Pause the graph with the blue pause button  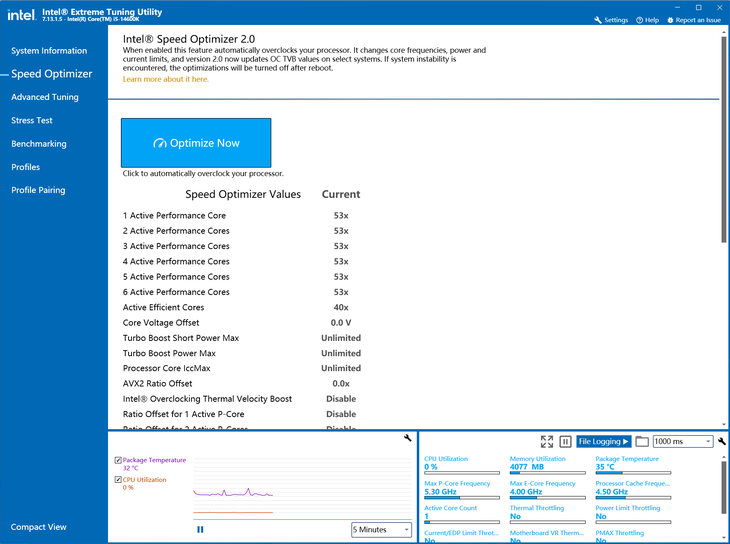(x=200, y=529)
